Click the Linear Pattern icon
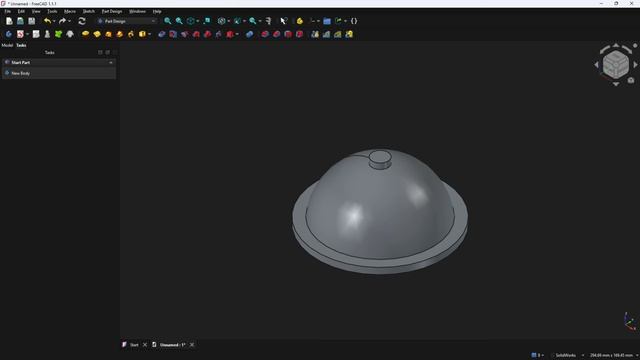 [326, 34]
